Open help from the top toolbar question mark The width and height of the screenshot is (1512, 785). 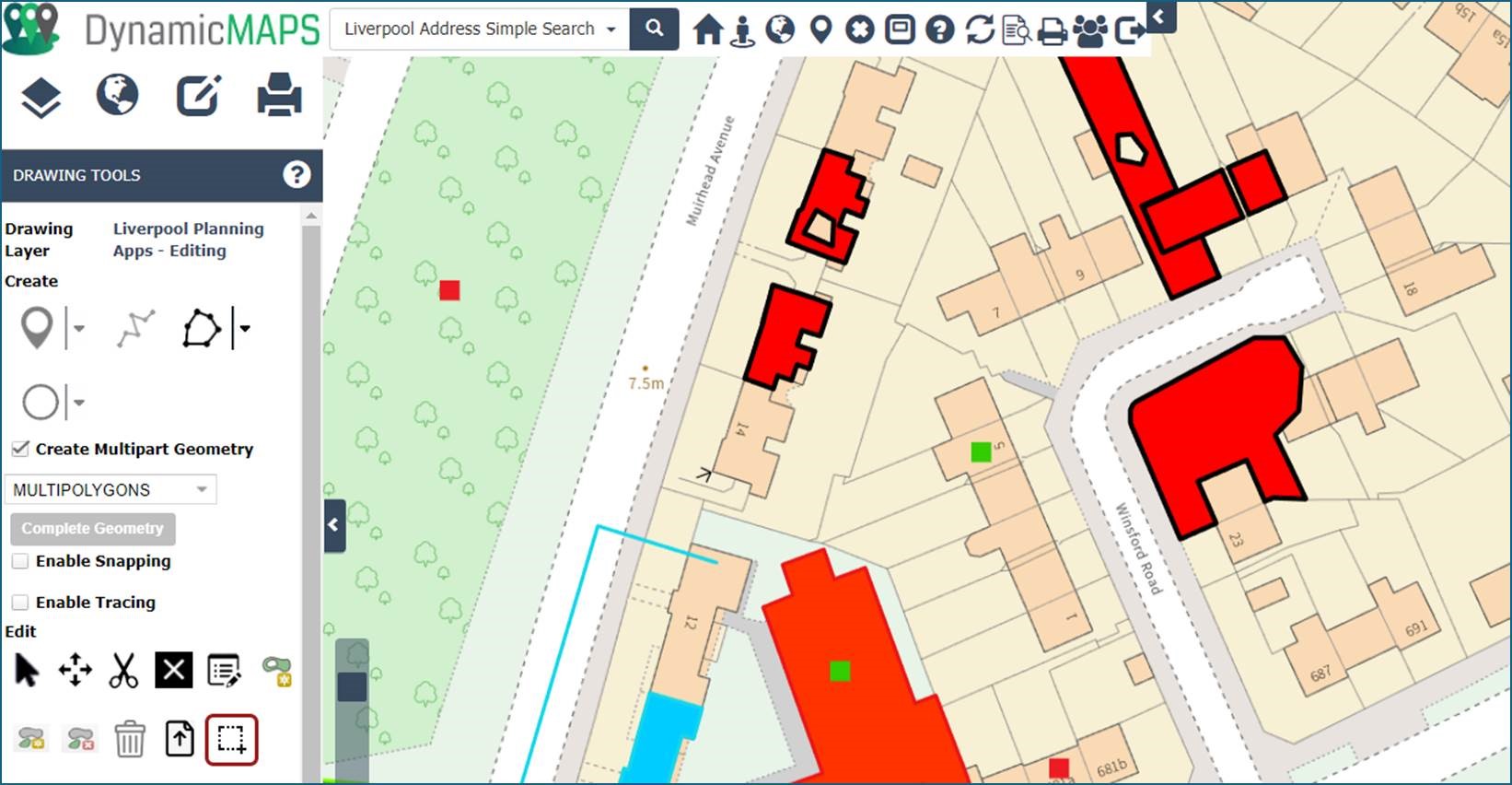pyautogui.click(x=939, y=29)
